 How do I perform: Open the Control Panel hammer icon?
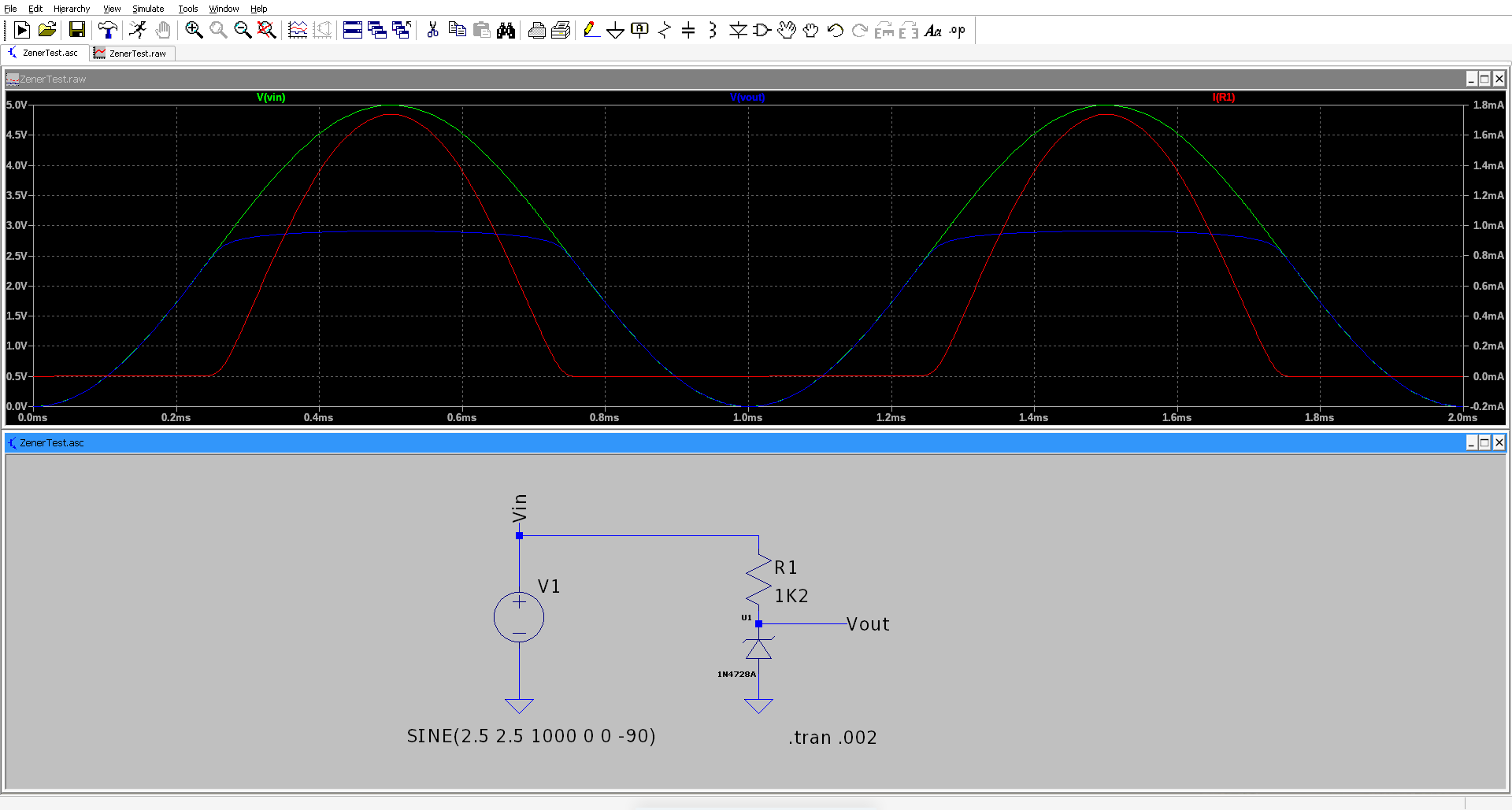(108, 30)
